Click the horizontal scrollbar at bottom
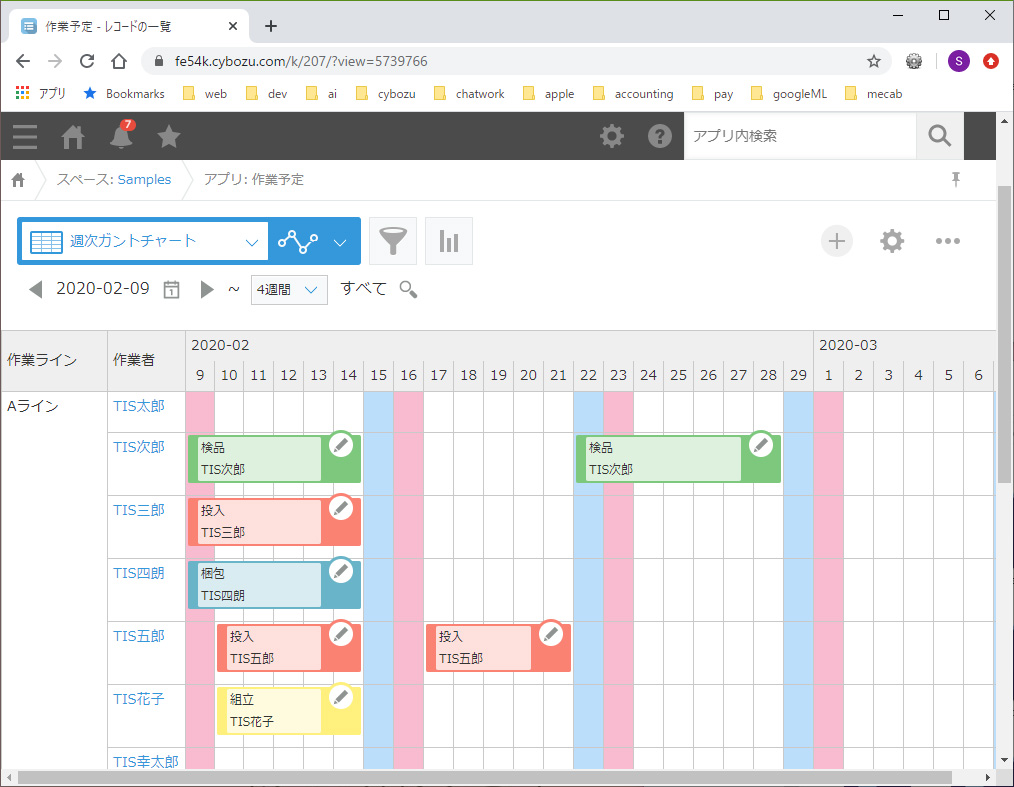 (x=485, y=777)
